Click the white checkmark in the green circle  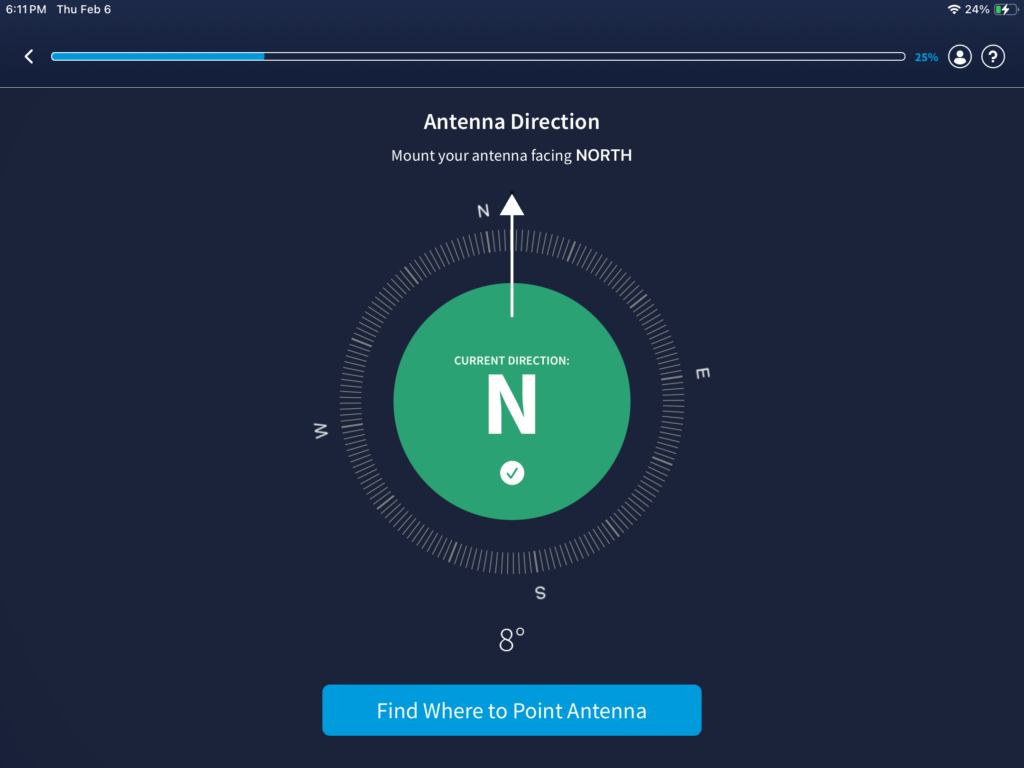(512, 472)
